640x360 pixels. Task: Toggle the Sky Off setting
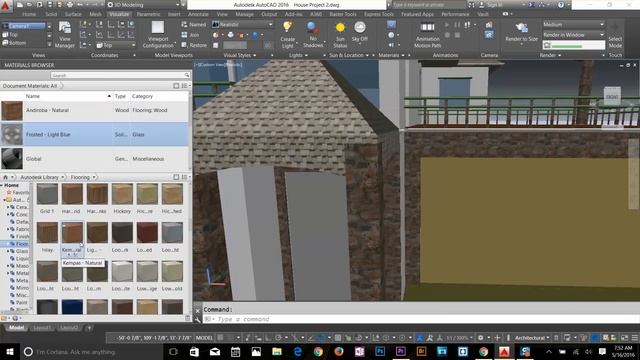[360, 32]
